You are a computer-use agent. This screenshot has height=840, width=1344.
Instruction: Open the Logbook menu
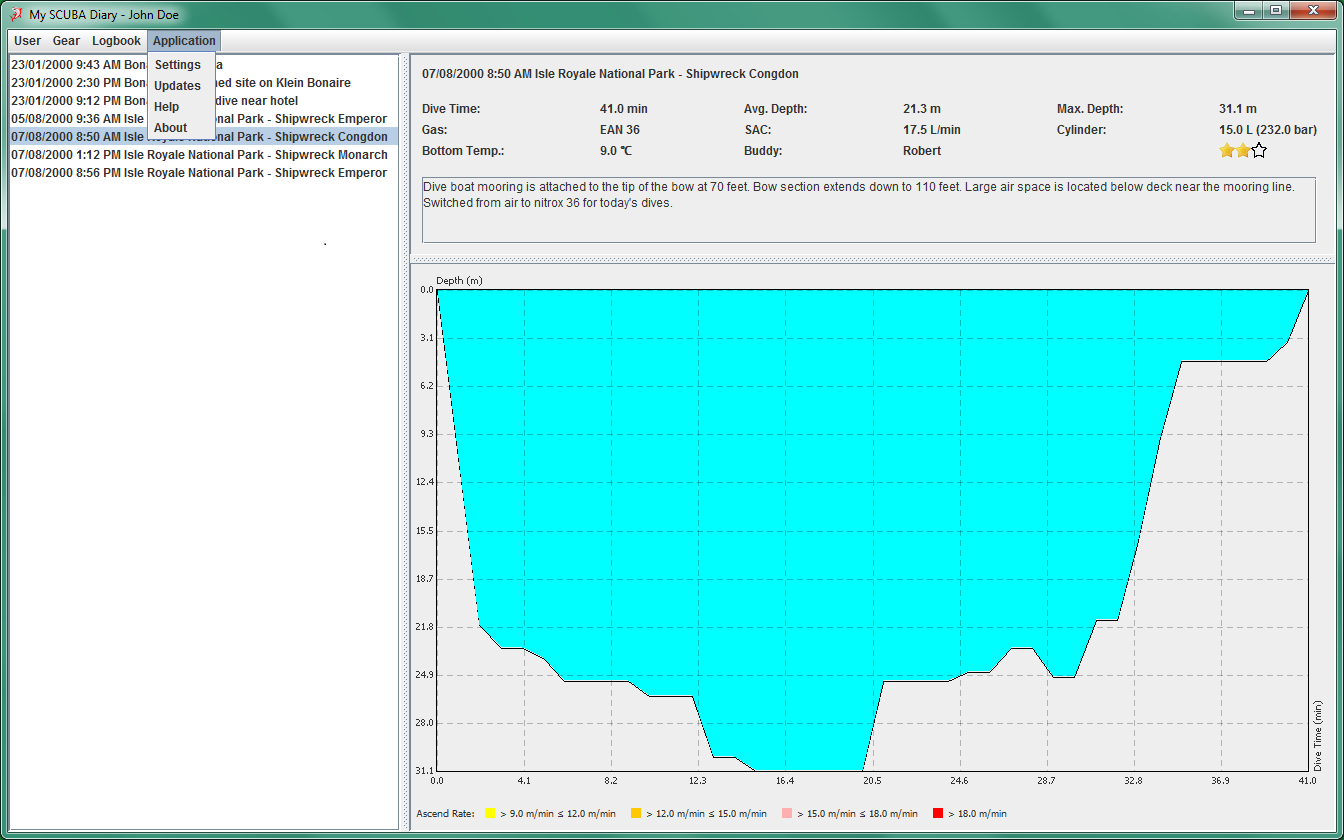pyautogui.click(x=116, y=41)
